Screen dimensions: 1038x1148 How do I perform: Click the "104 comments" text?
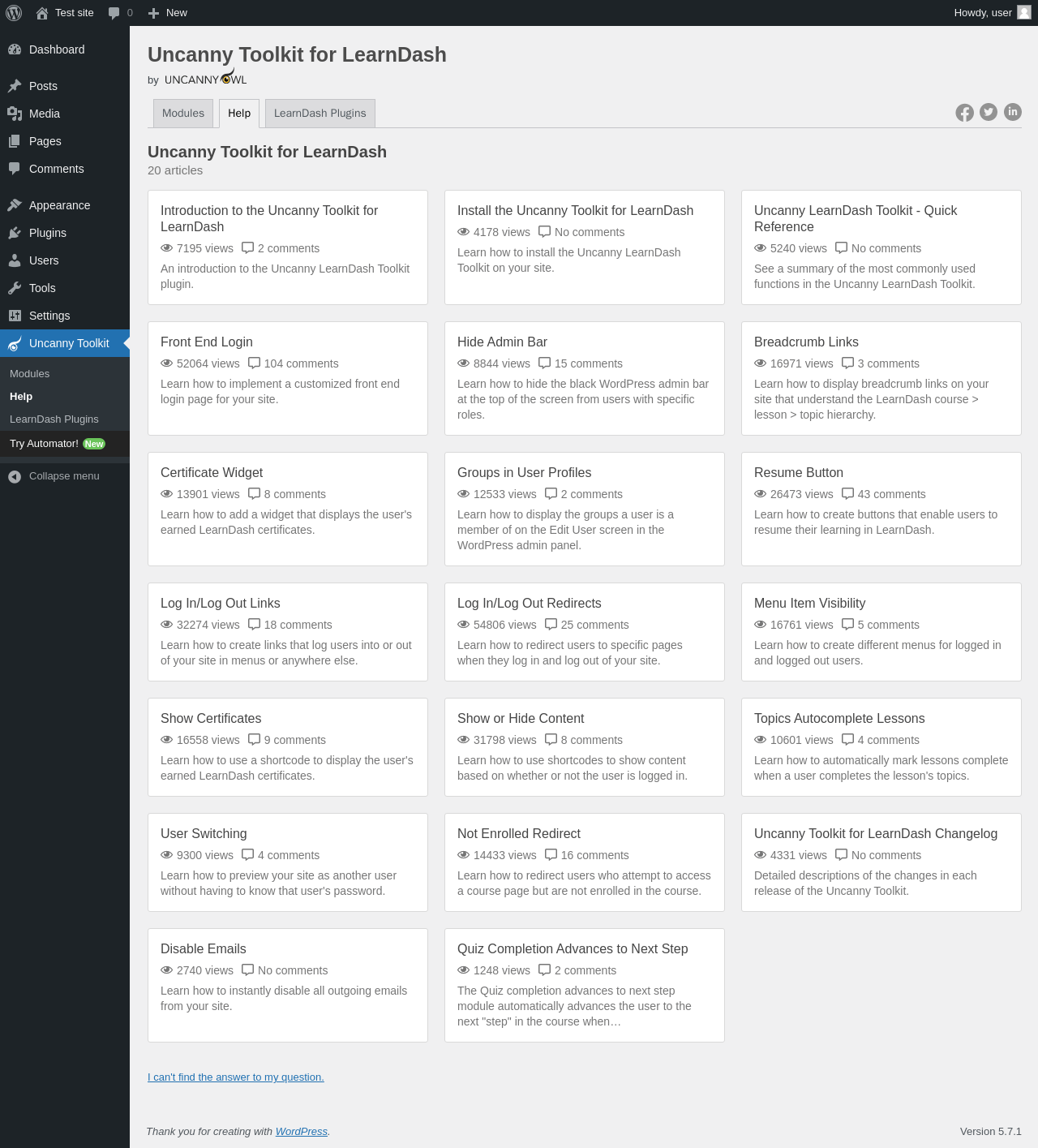tap(301, 363)
